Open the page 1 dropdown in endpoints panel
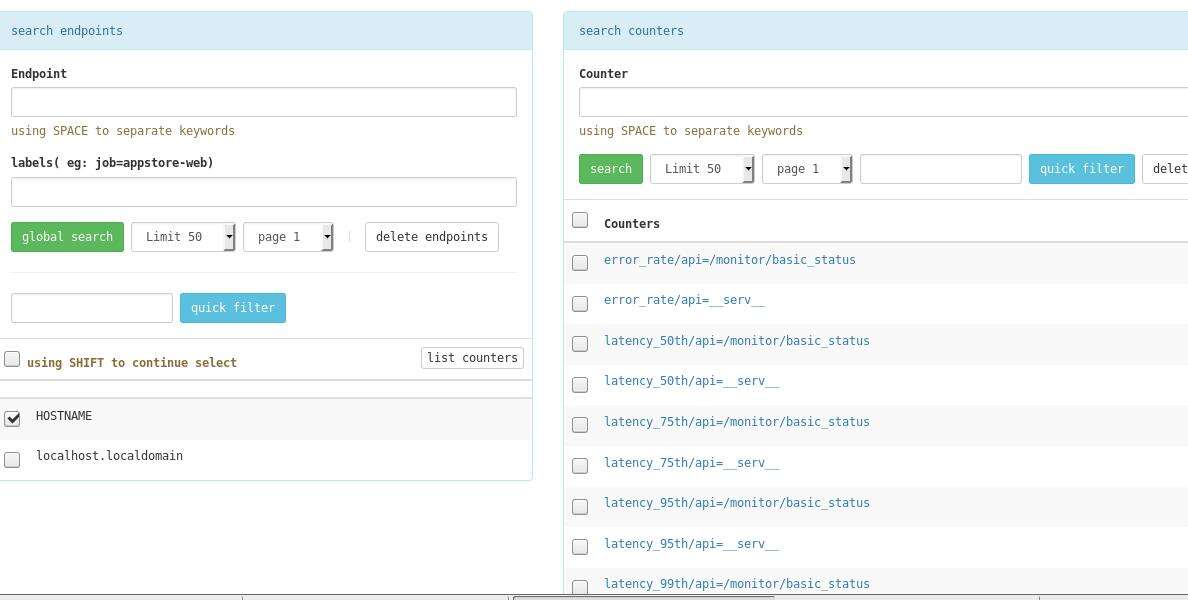Viewport: 1188px width, 600px height. pos(288,237)
